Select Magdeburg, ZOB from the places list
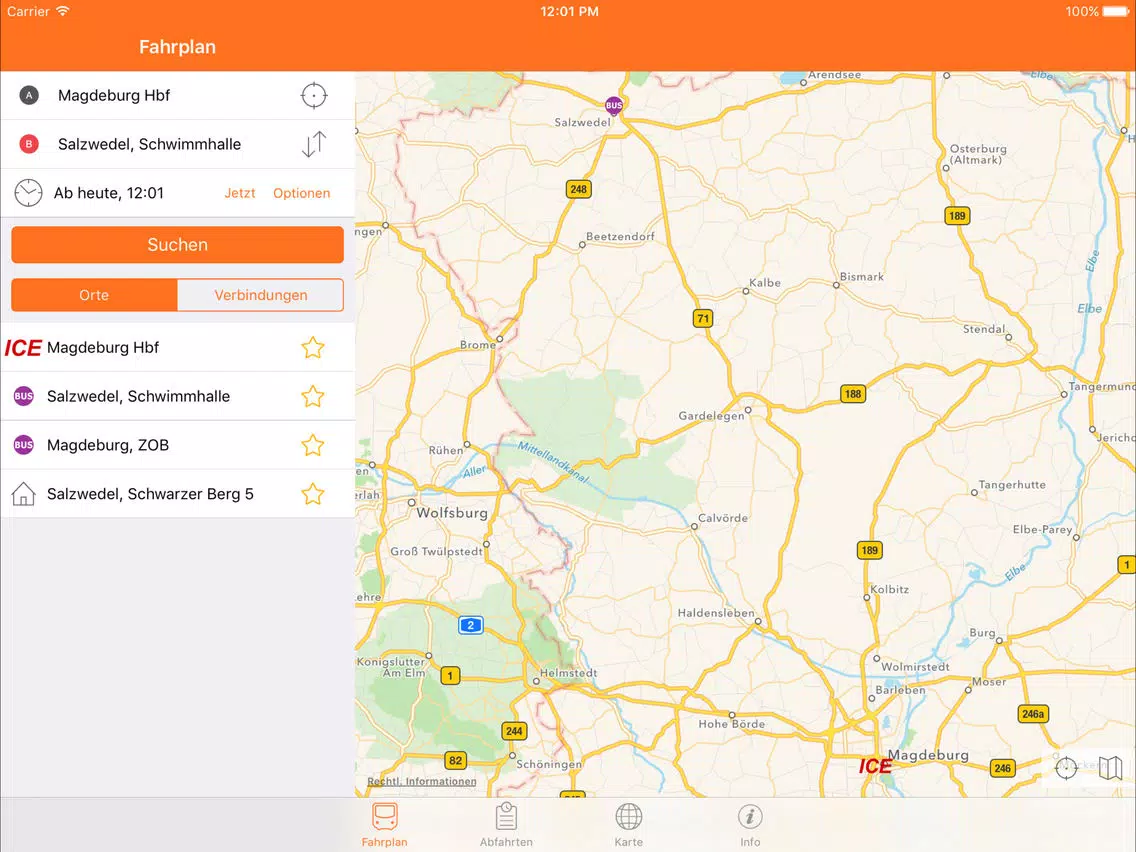 pyautogui.click(x=178, y=445)
